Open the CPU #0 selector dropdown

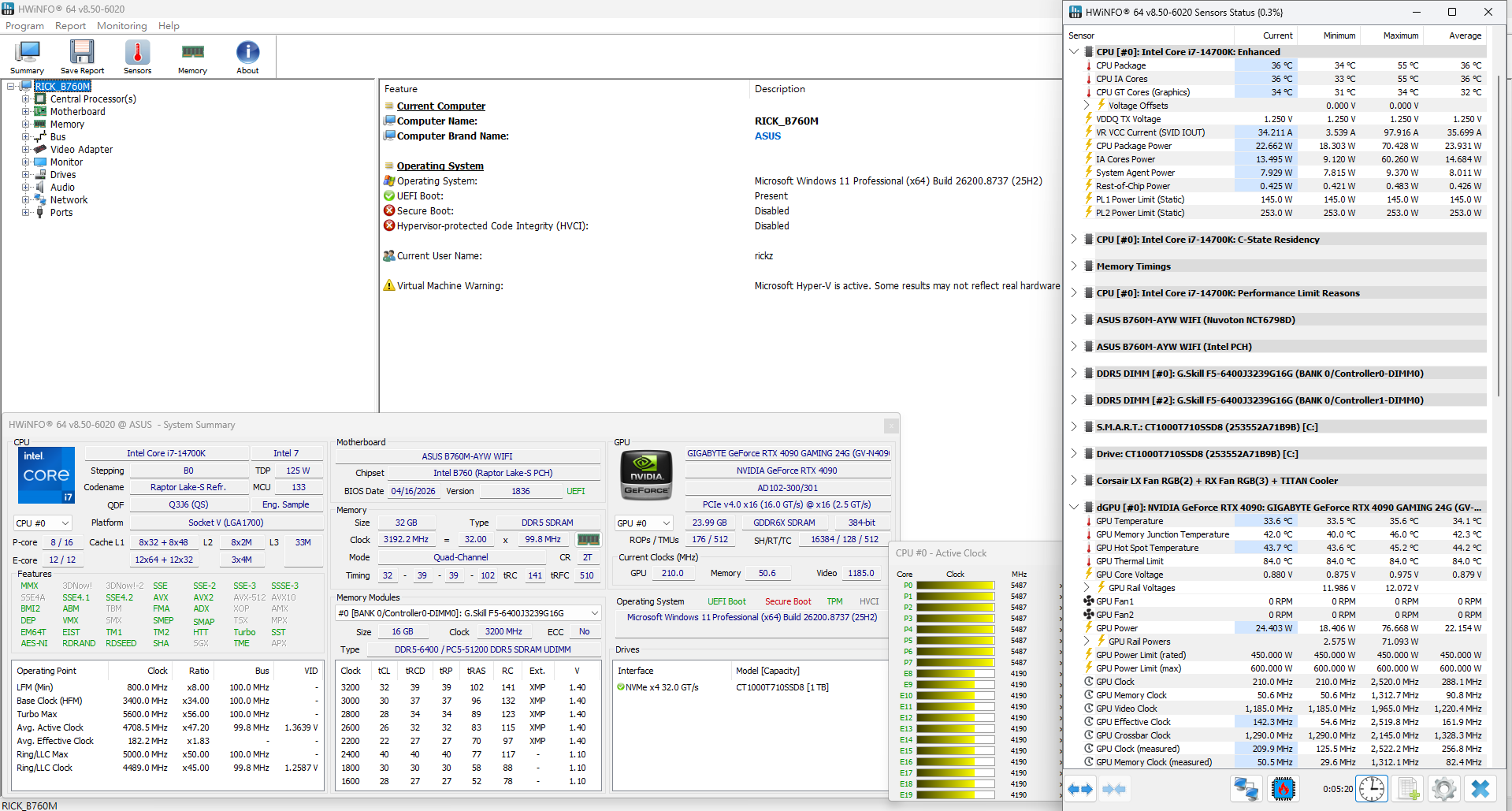[43, 523]
